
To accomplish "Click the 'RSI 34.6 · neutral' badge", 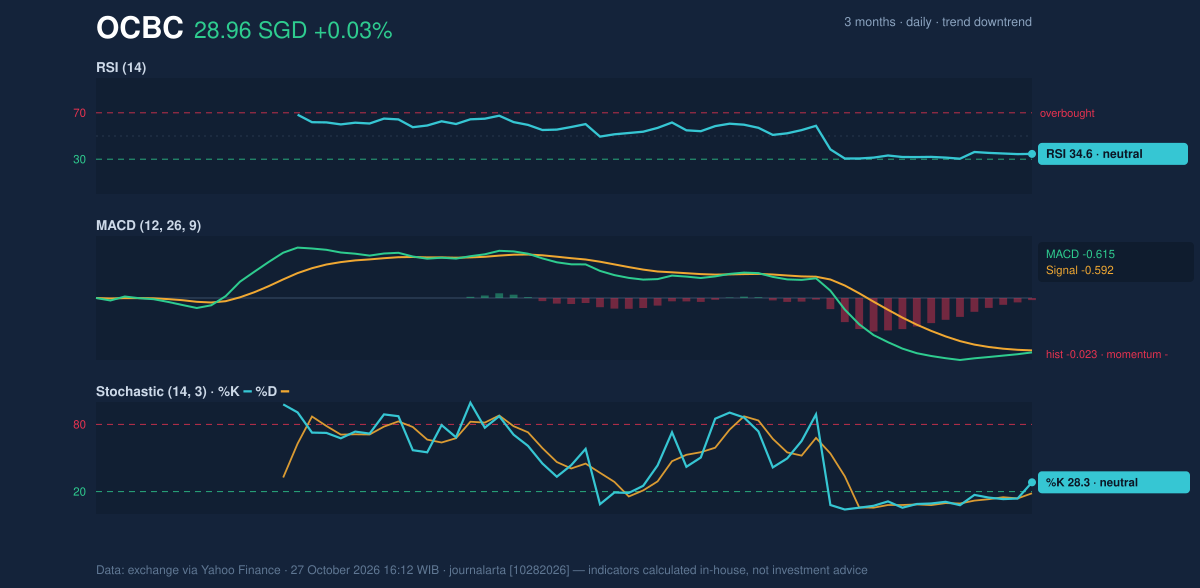I will click(x=1113, y=154).
